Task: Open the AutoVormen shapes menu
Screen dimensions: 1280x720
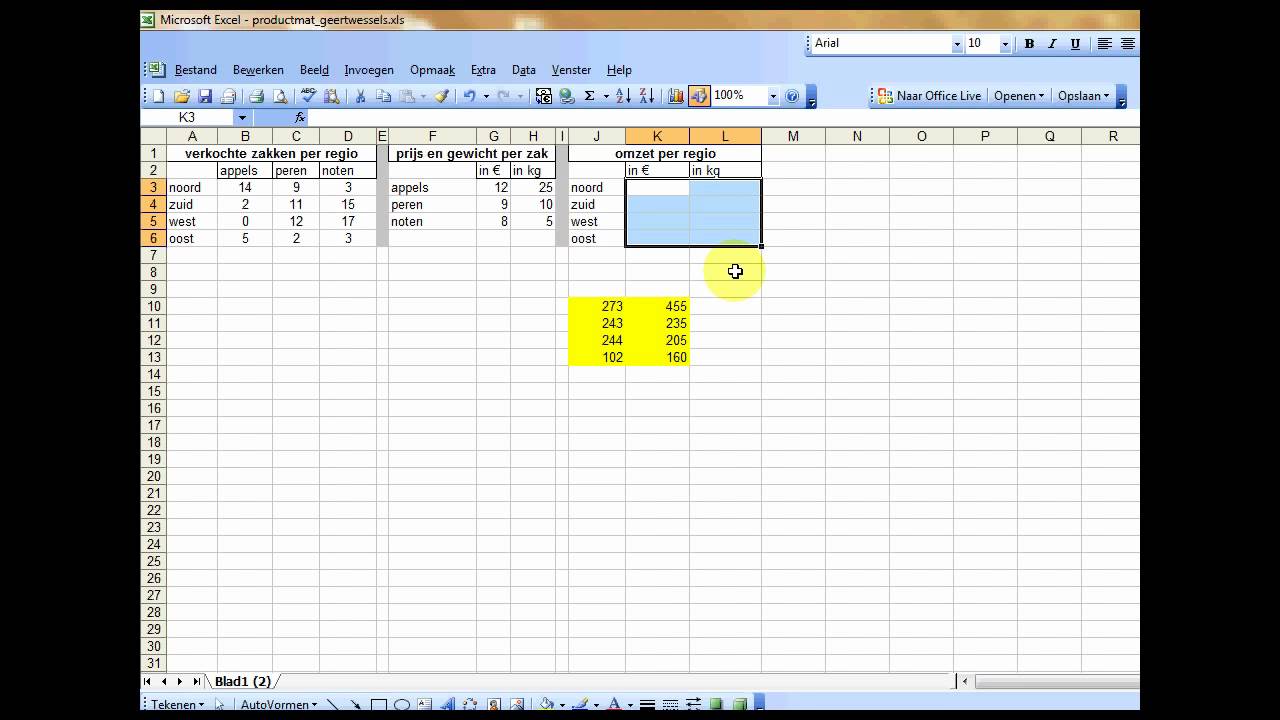Action: point(279,705)
